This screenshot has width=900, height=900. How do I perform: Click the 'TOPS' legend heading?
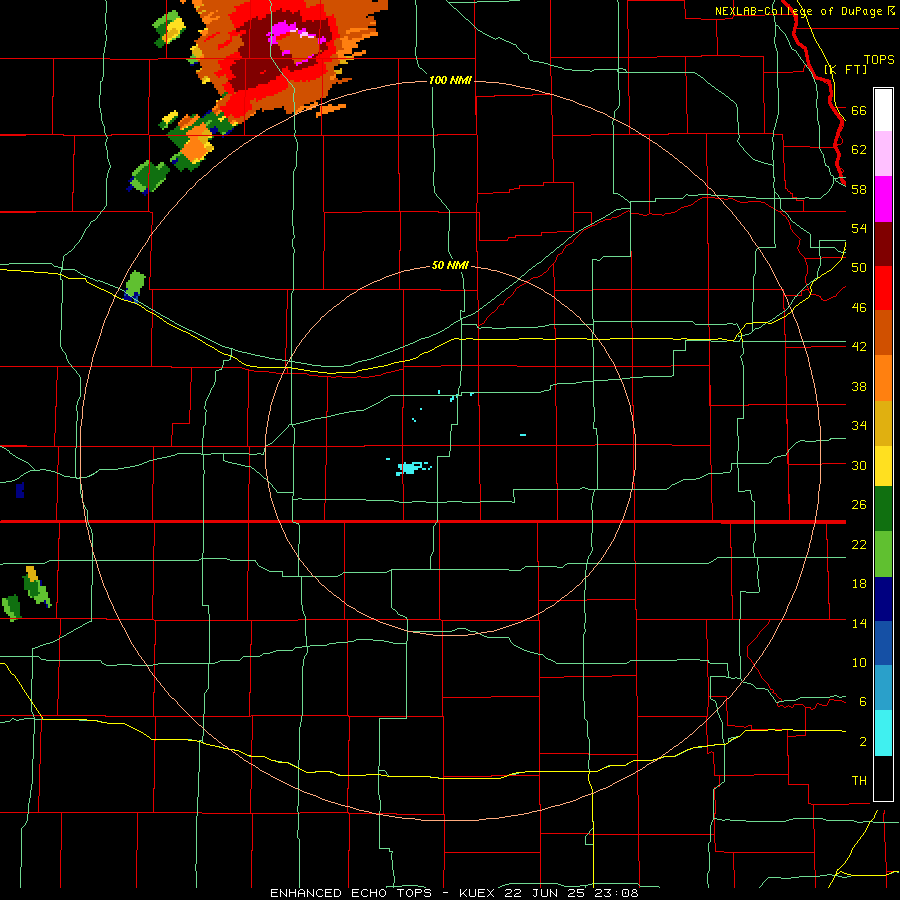point(879,60)
